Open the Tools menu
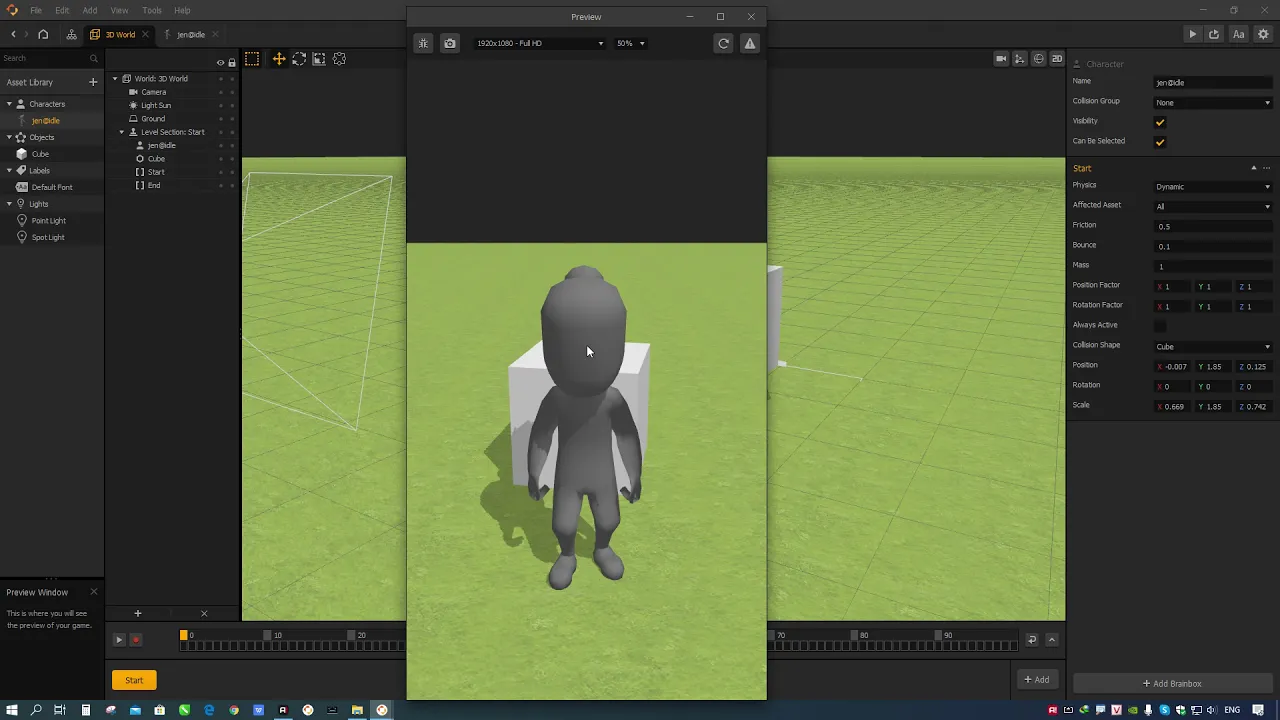 pyautogui.click(x=152, y=10)
